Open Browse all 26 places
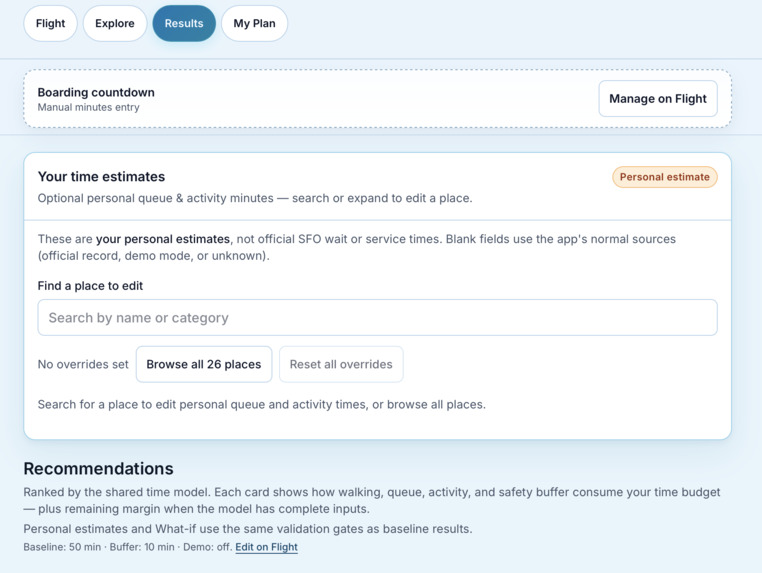 pyautogui.click(x=204, y=364)
